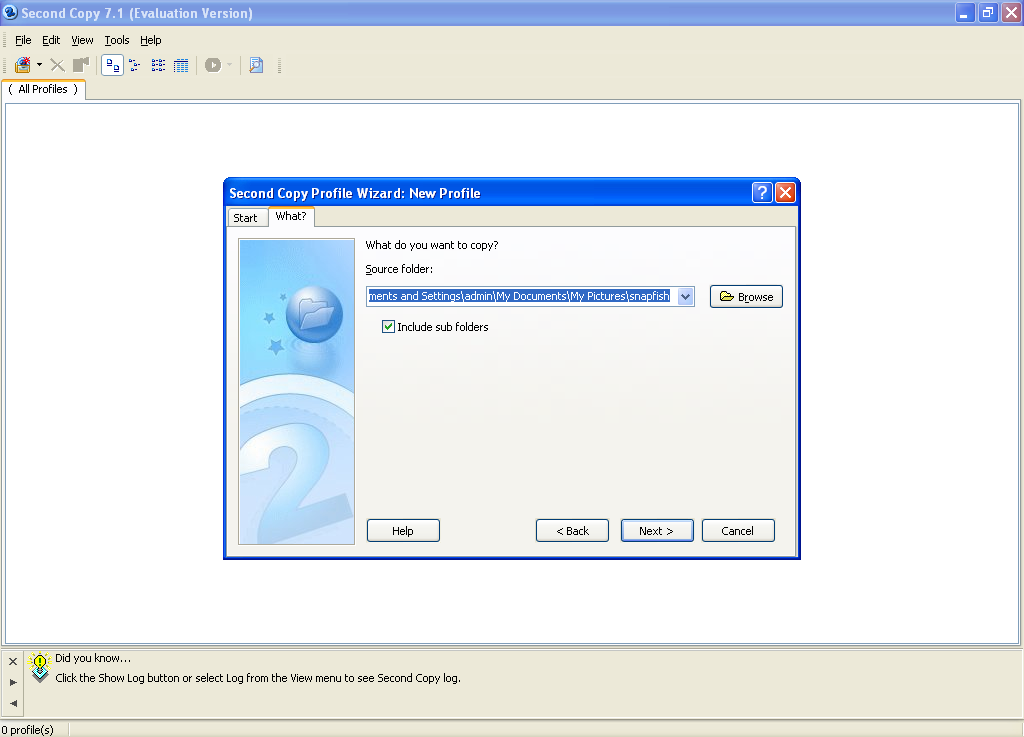Click the wizard's question mark help icon
The height and width of the screenshot is (737, 1024).
point(762,193)
